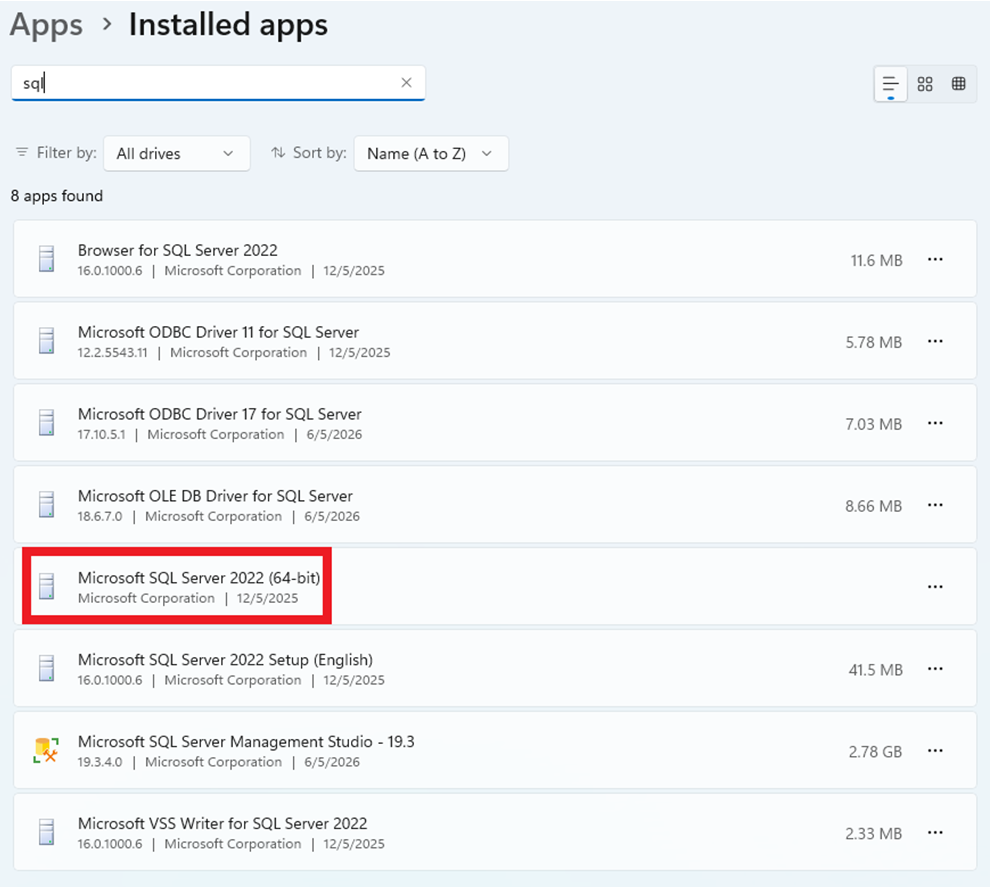Click the Sort by label
The height and width of the screenshot is (889, 990).
coord(319,153)
